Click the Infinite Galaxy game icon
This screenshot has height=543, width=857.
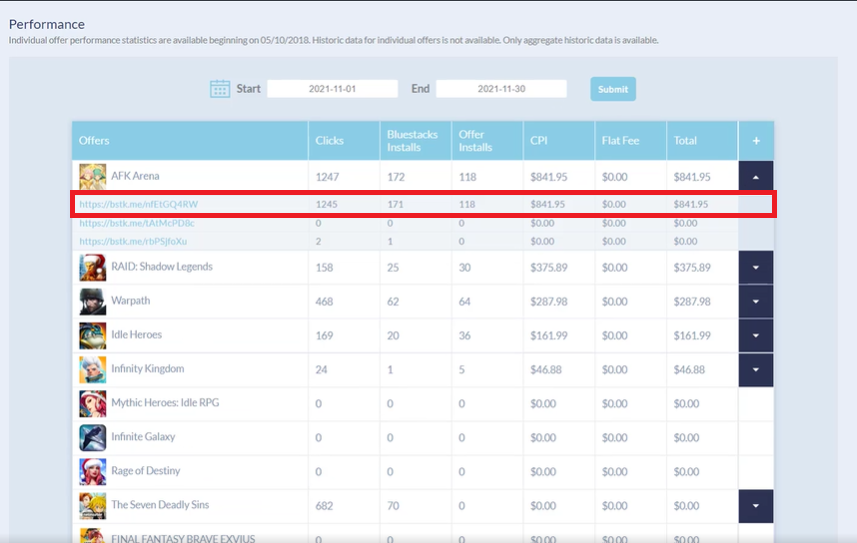point(92,437)
